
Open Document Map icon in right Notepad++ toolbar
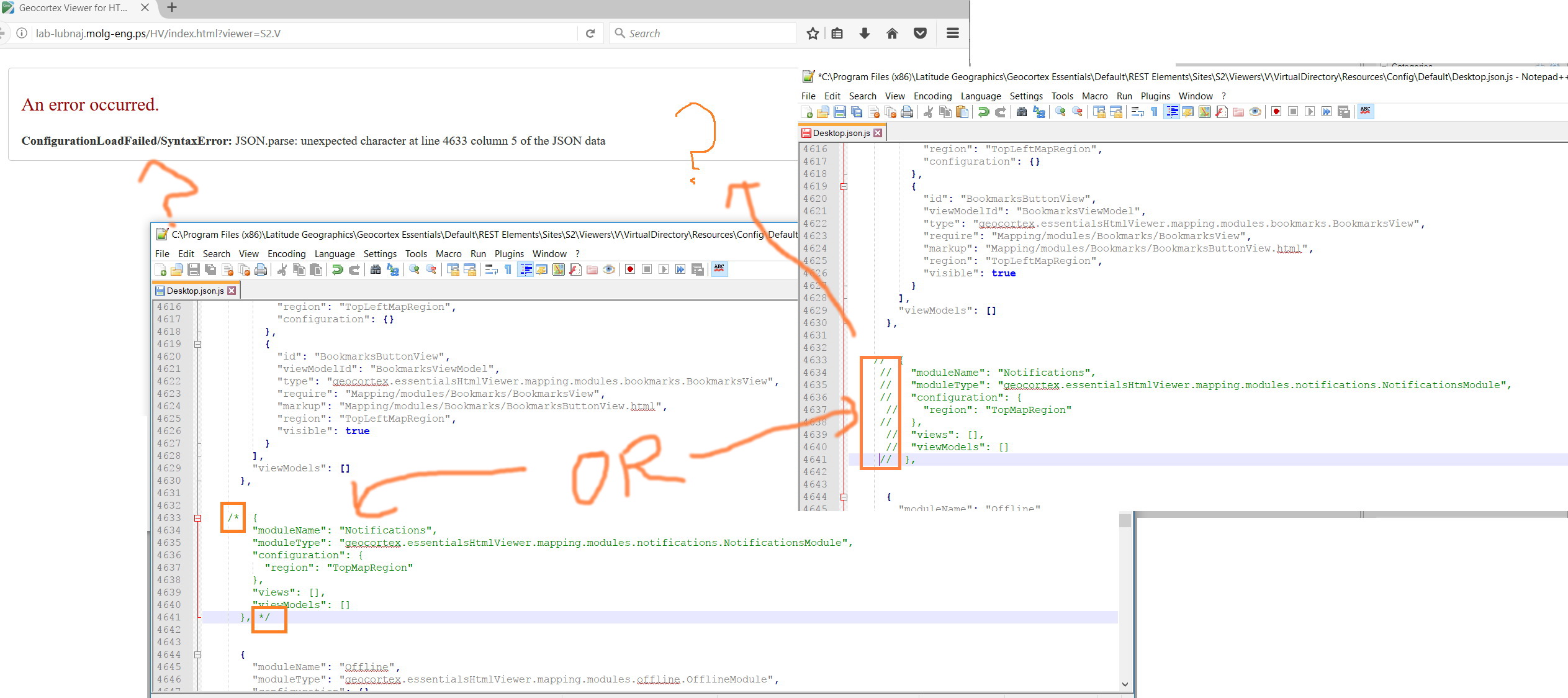point(1205,112)
